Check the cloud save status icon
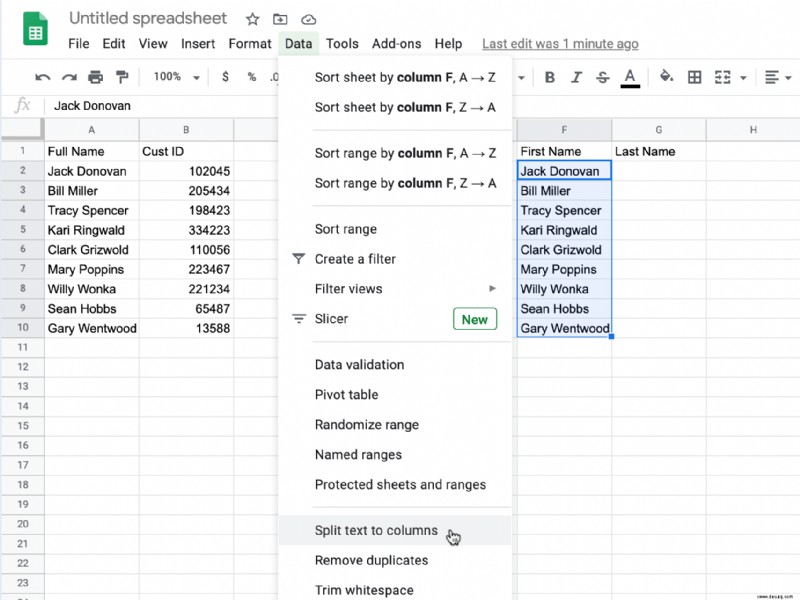800x600 pixels. (x=309, y=20)
